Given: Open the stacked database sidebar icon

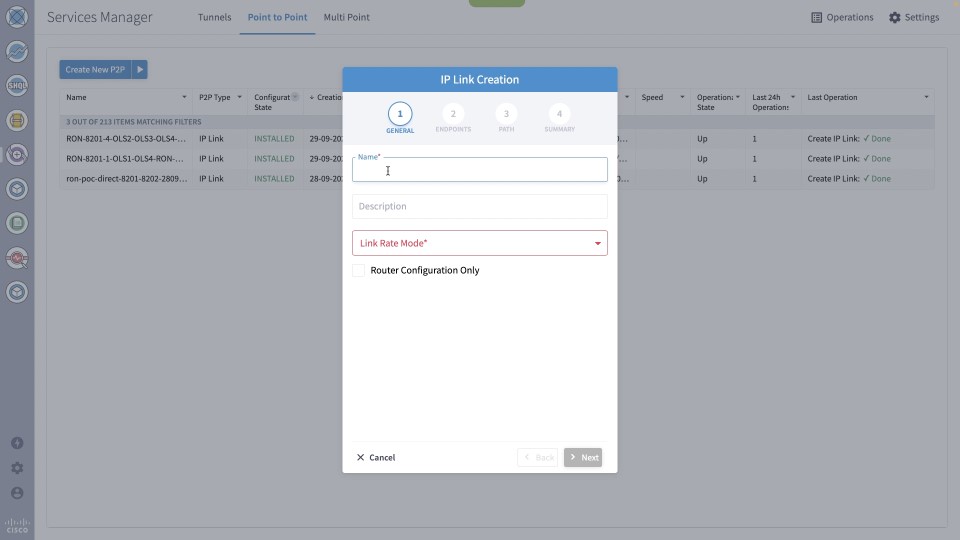Looking at the screenshot, I should pyautogui.click(x=17, y=121).
